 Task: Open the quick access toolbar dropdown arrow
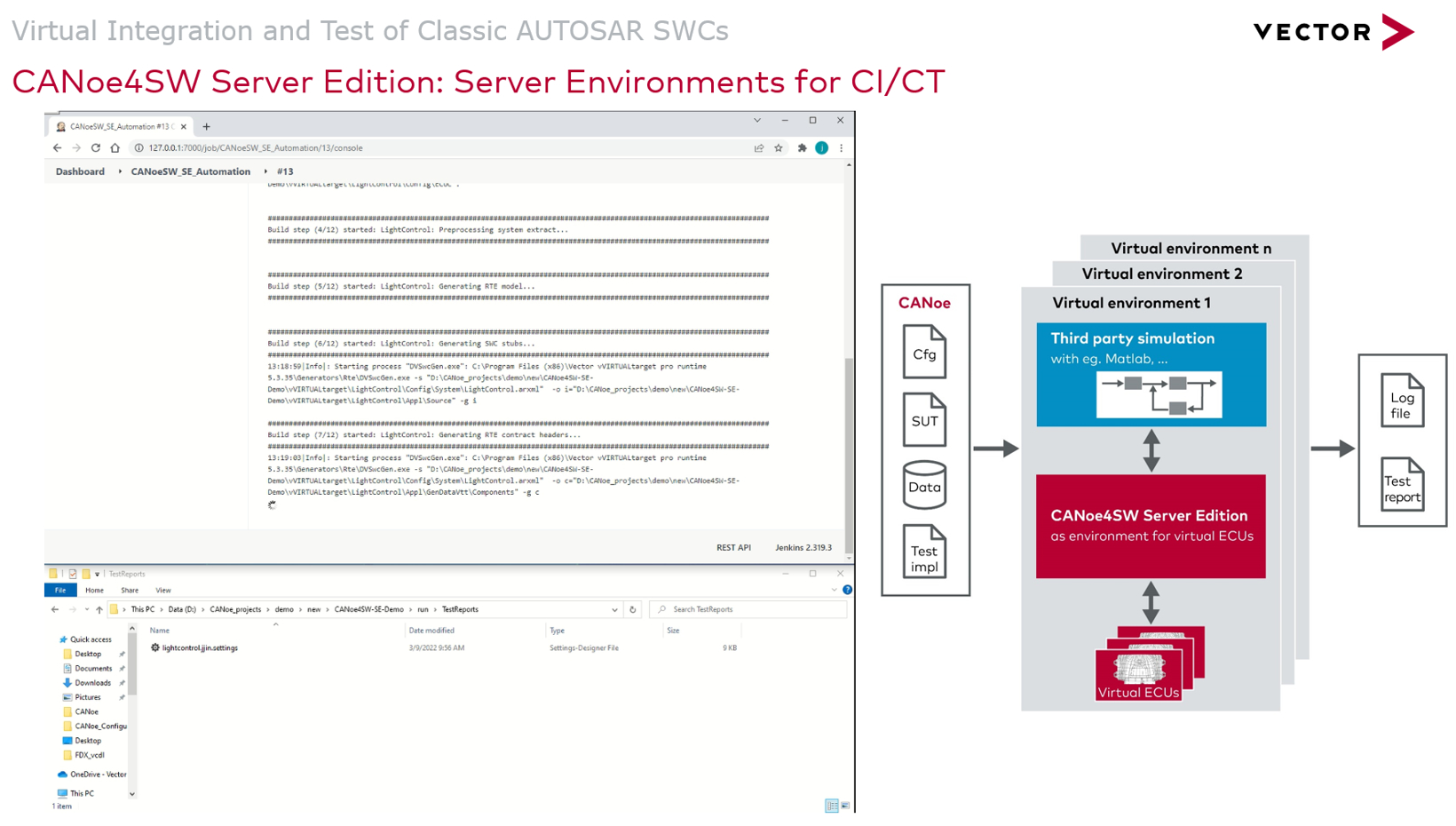[98, 574]
